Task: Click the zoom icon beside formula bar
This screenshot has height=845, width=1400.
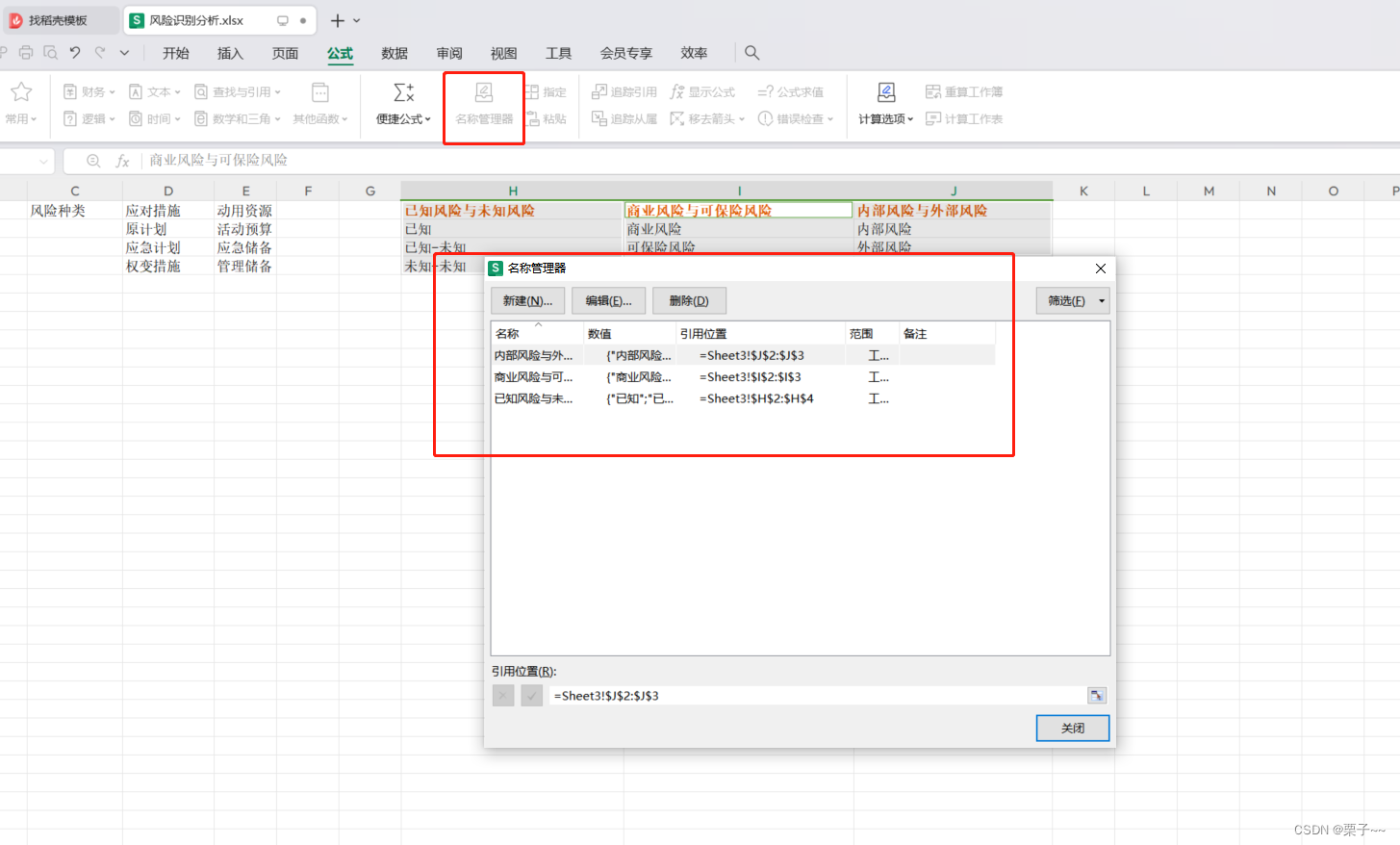Action: click(x=93, y=161)
